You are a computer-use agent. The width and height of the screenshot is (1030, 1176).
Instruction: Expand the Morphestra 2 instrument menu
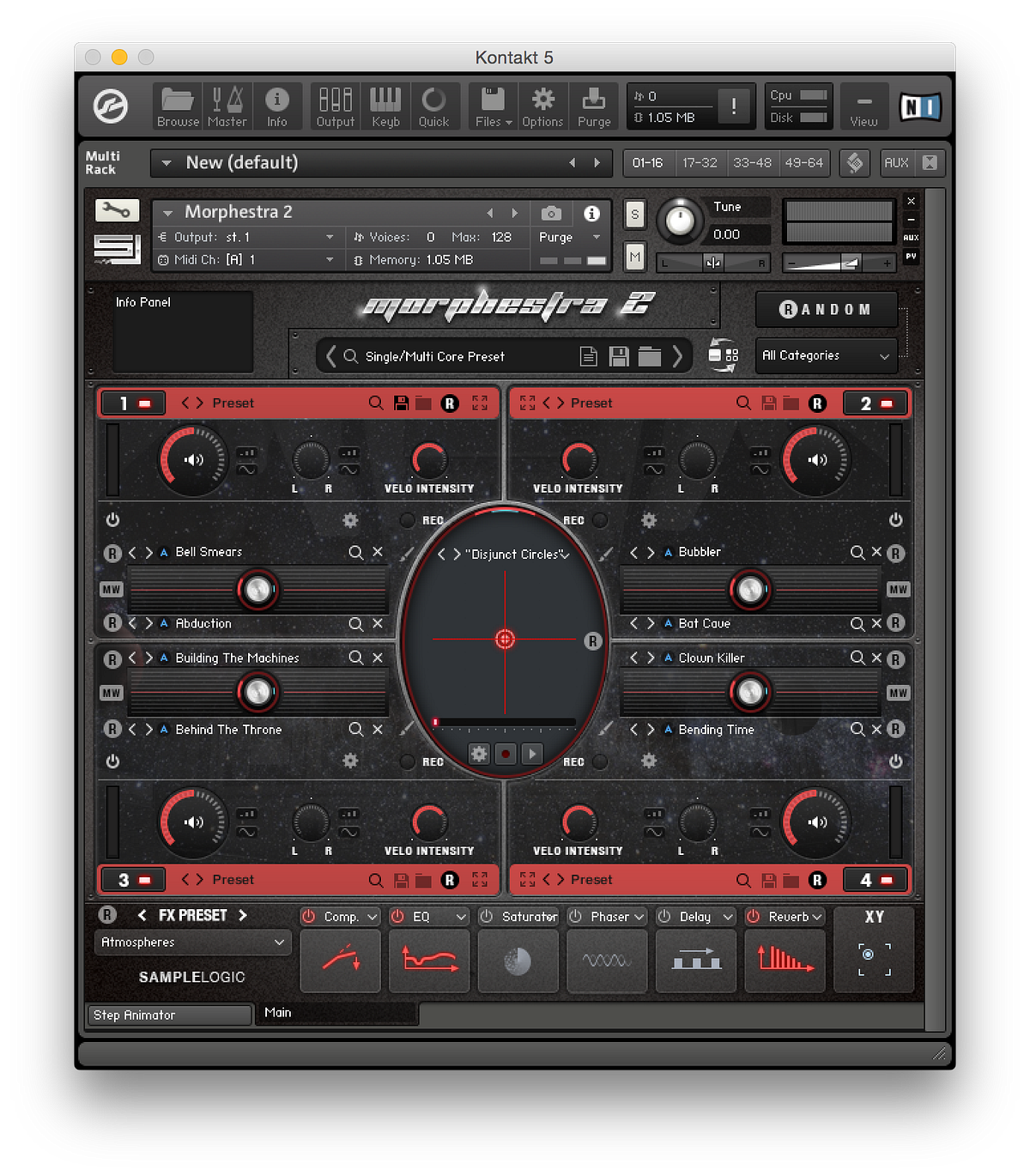168,213
